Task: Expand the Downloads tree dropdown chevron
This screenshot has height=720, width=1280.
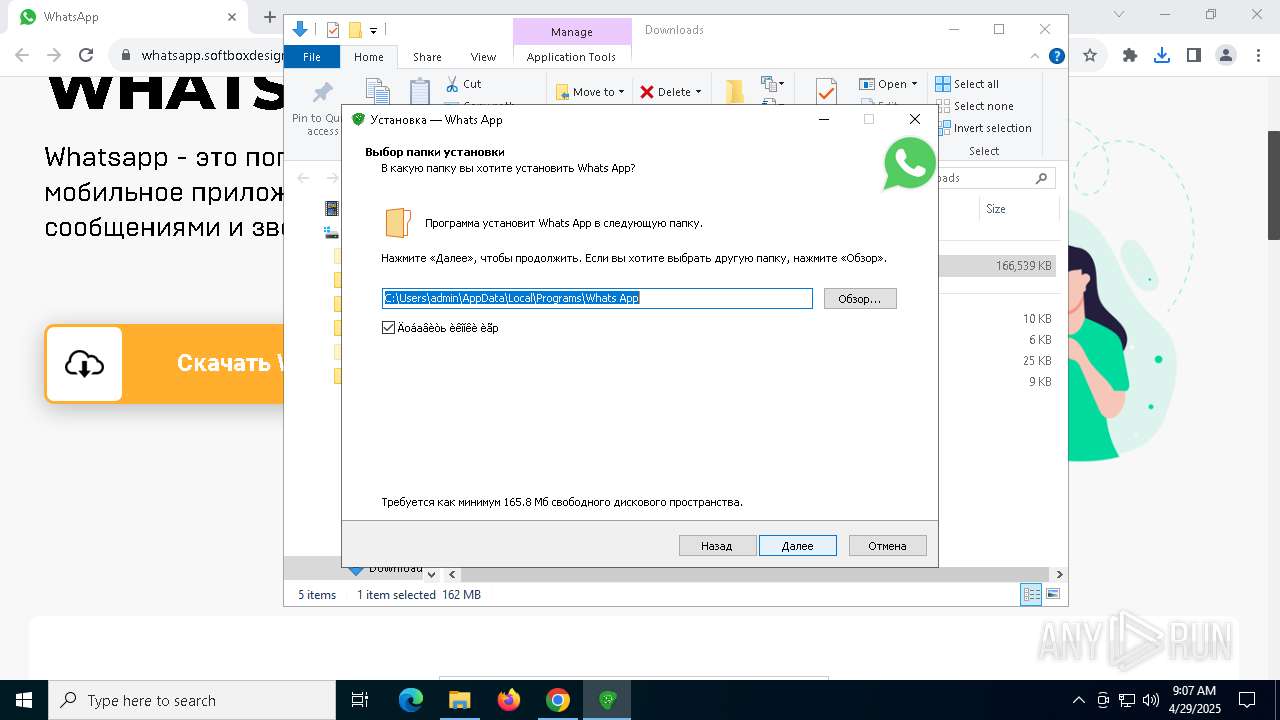Action: 431,574
